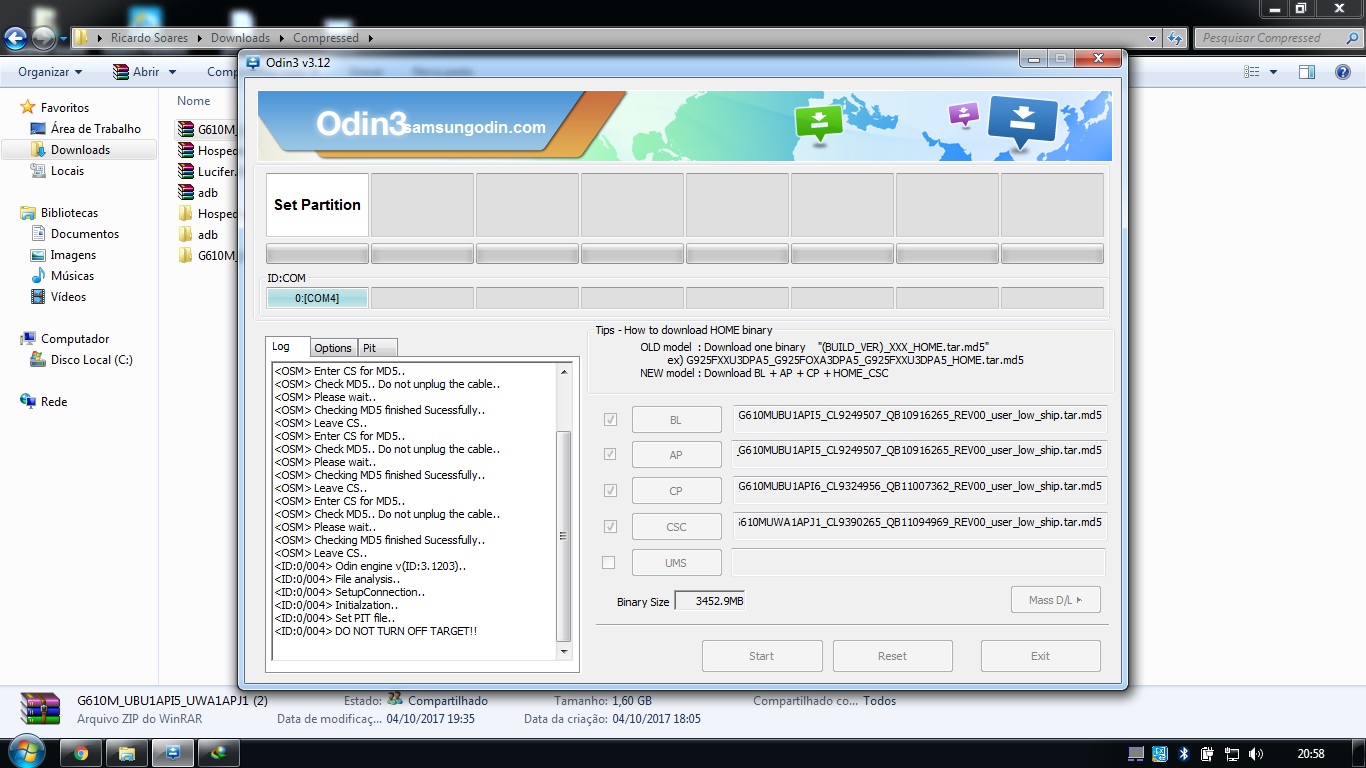The image size is (1366, 768).
Task: Select Downloads in the Favoritos list
Action: click(79, 149)
